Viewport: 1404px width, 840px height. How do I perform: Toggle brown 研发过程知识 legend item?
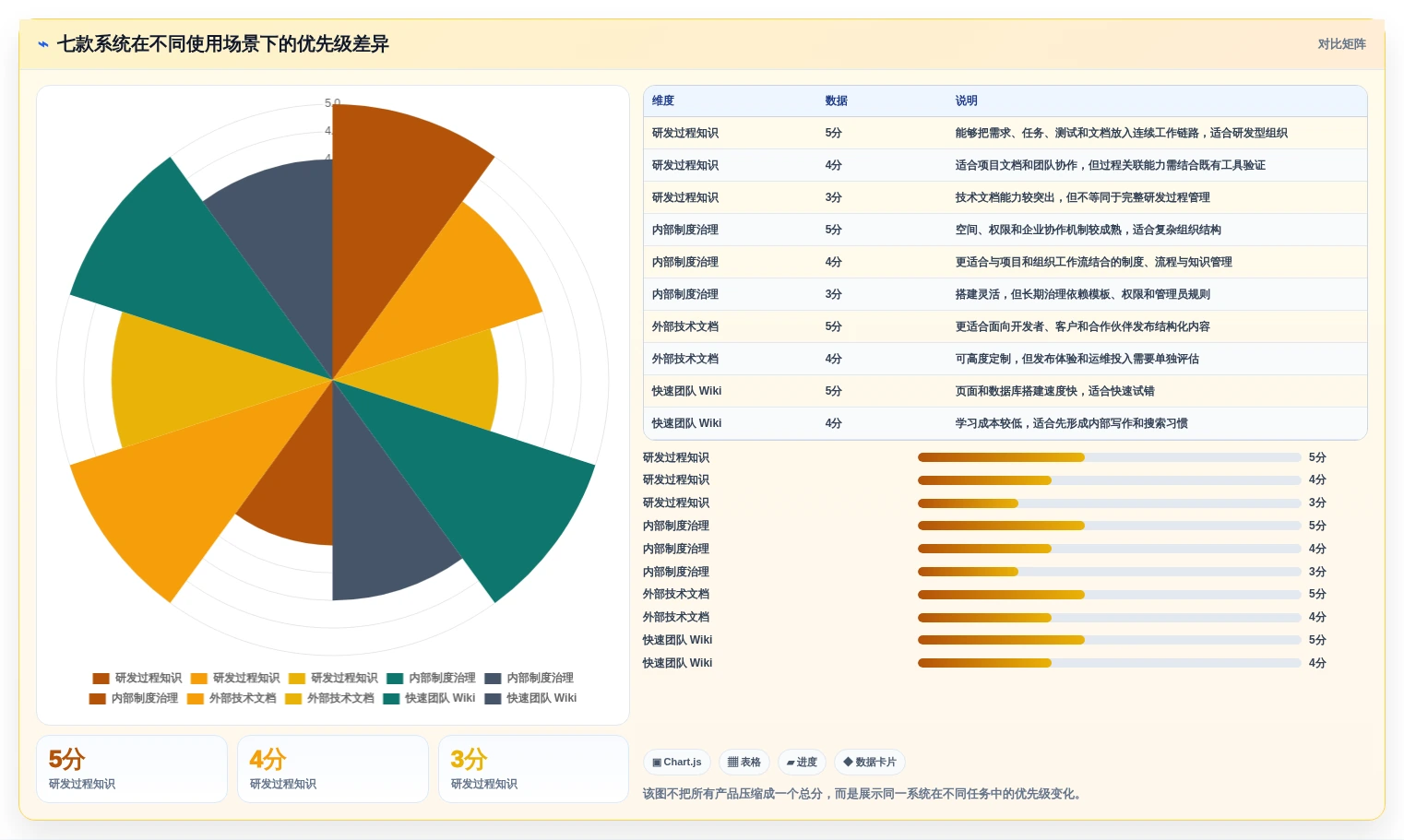tap(137, 678)
